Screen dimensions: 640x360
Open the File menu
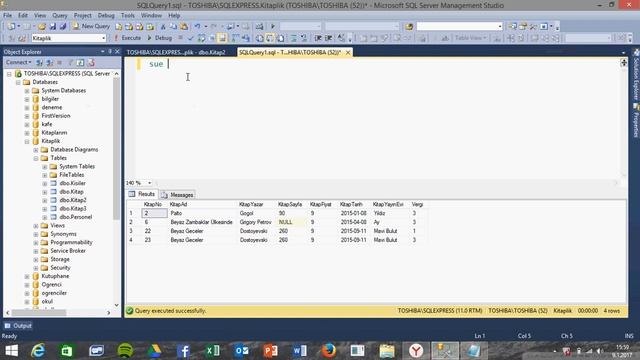(7, 16)
